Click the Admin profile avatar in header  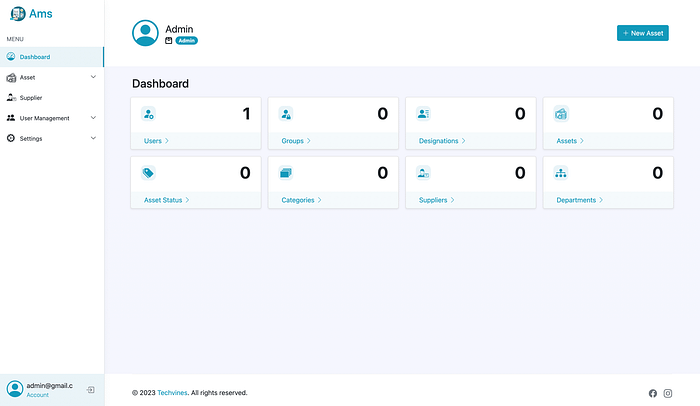click(145, 33)
